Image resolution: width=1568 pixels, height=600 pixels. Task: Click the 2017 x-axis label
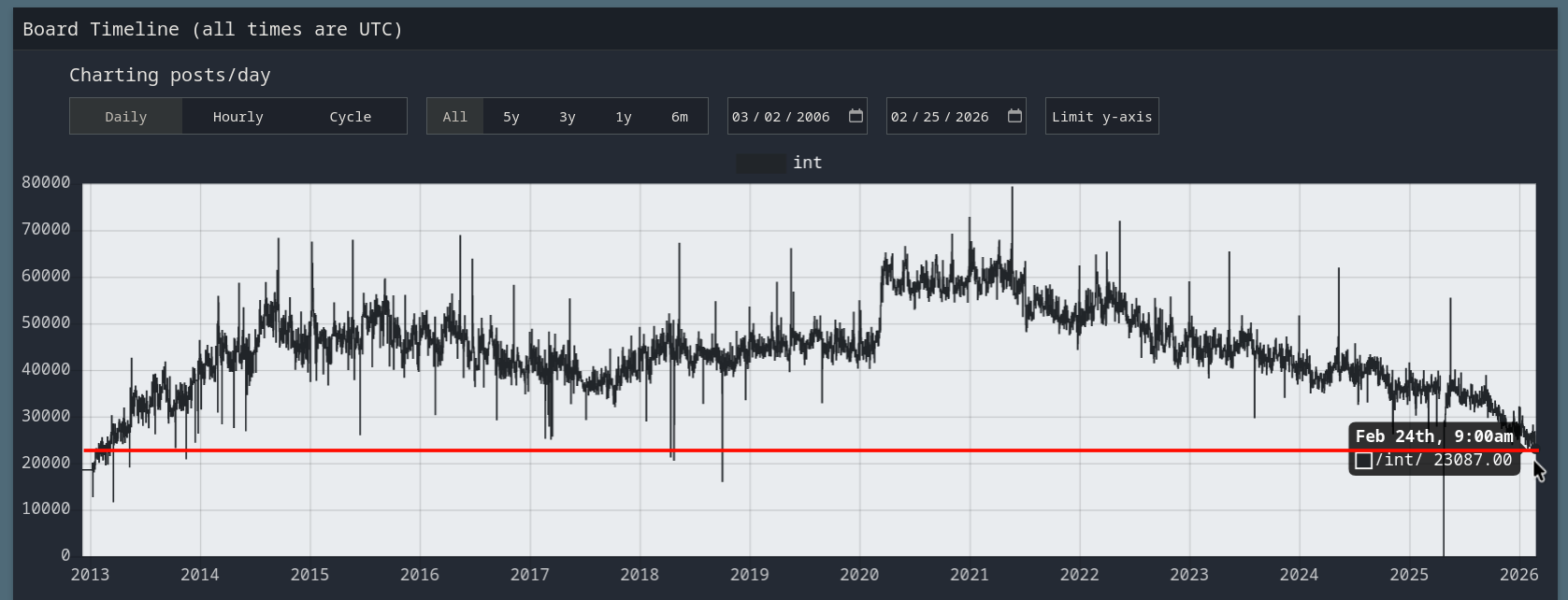[529, 575]
